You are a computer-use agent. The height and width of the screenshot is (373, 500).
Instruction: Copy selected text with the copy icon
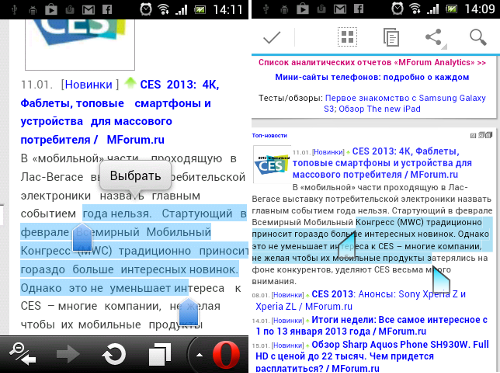click(x=391, y=37)
